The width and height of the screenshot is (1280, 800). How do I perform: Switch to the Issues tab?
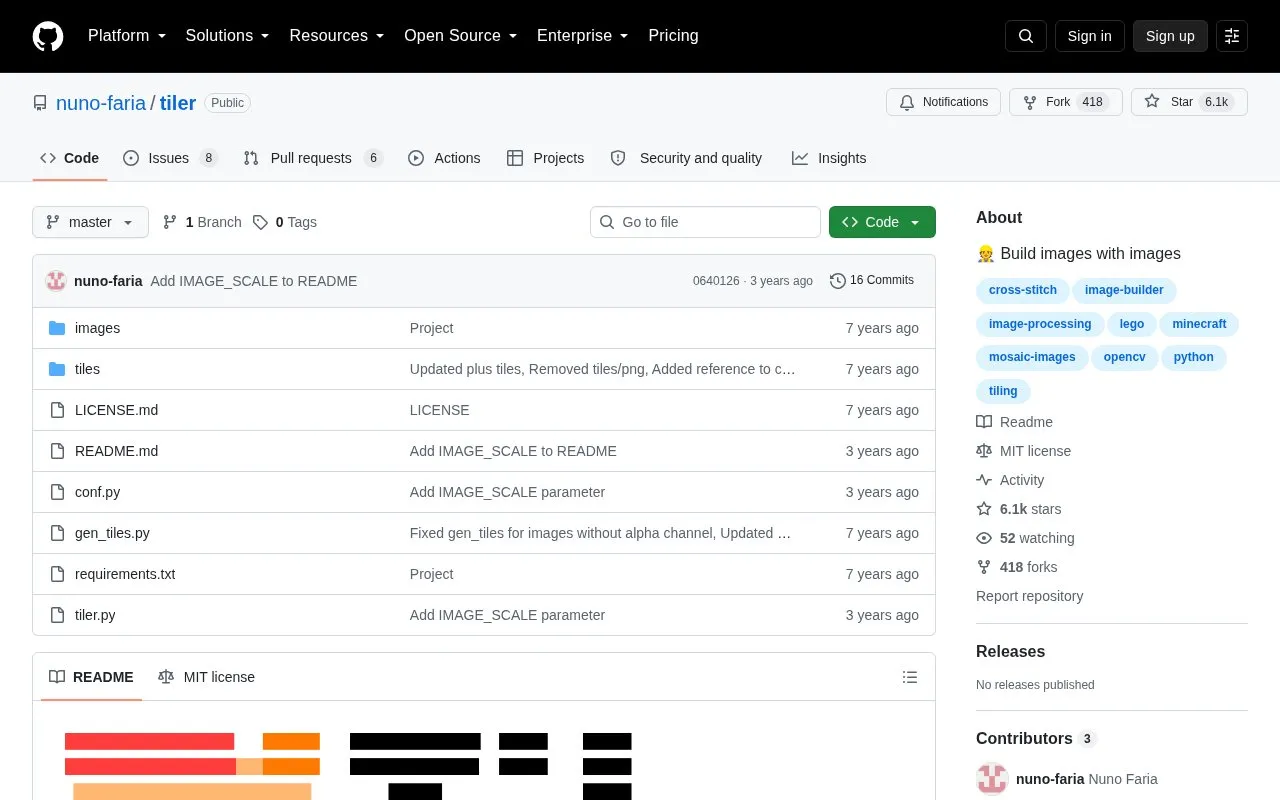170,158
